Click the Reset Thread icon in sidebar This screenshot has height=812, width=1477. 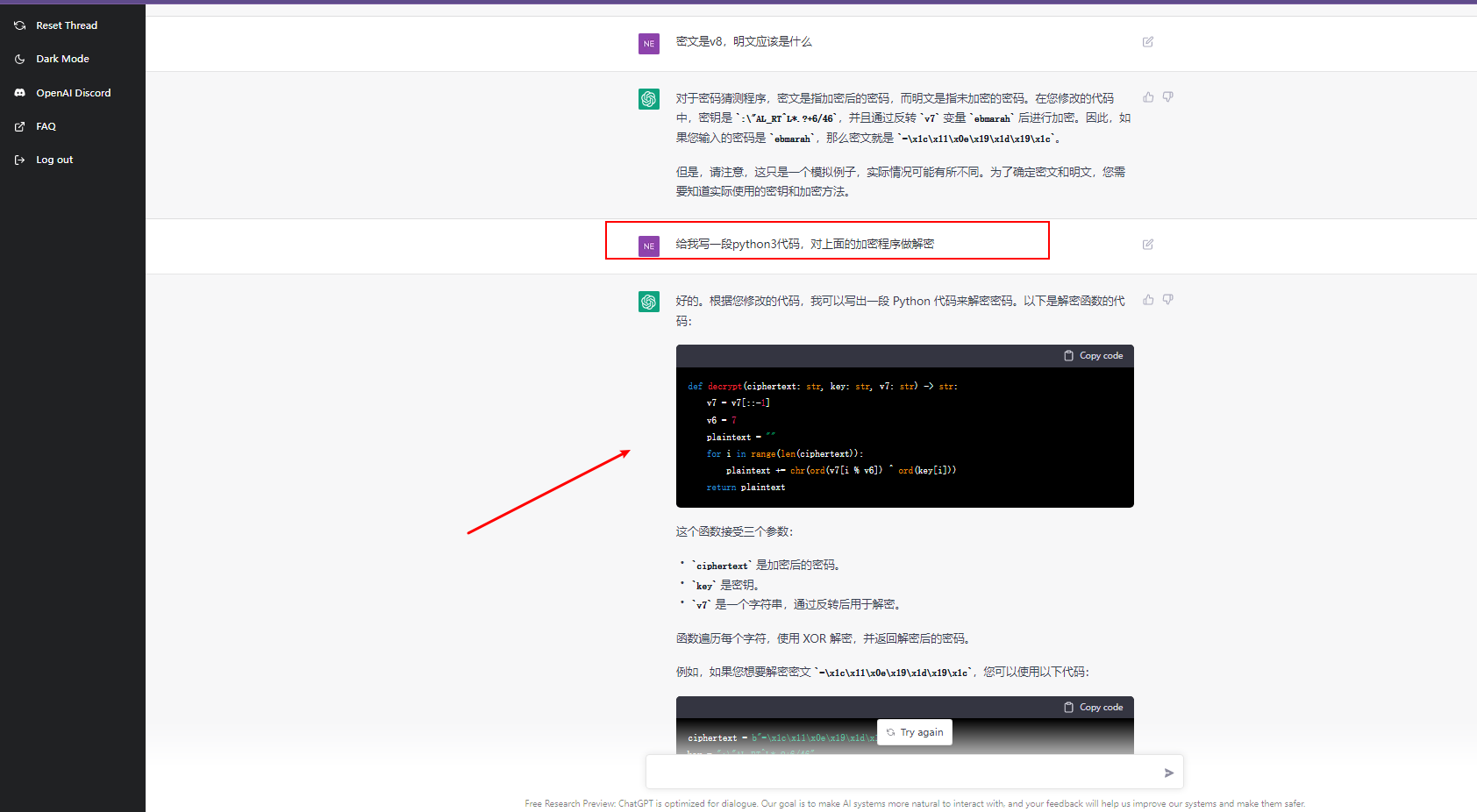coord(20,25)
